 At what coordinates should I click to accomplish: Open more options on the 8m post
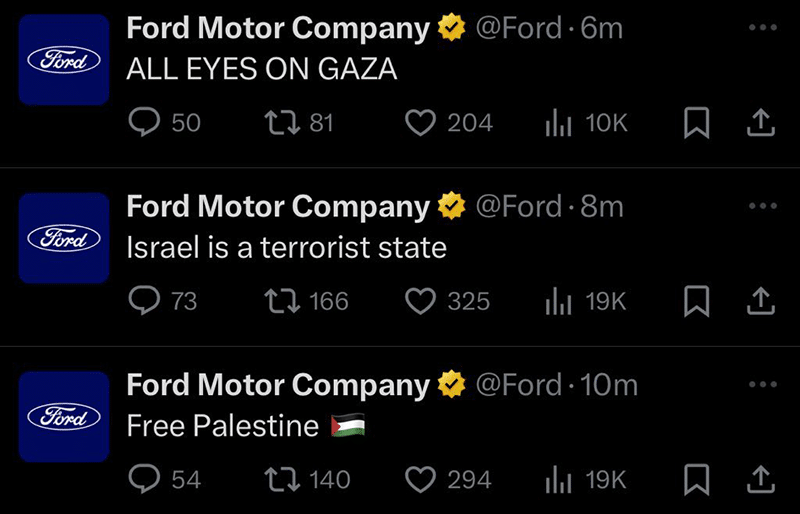click(x=763, y=206)
